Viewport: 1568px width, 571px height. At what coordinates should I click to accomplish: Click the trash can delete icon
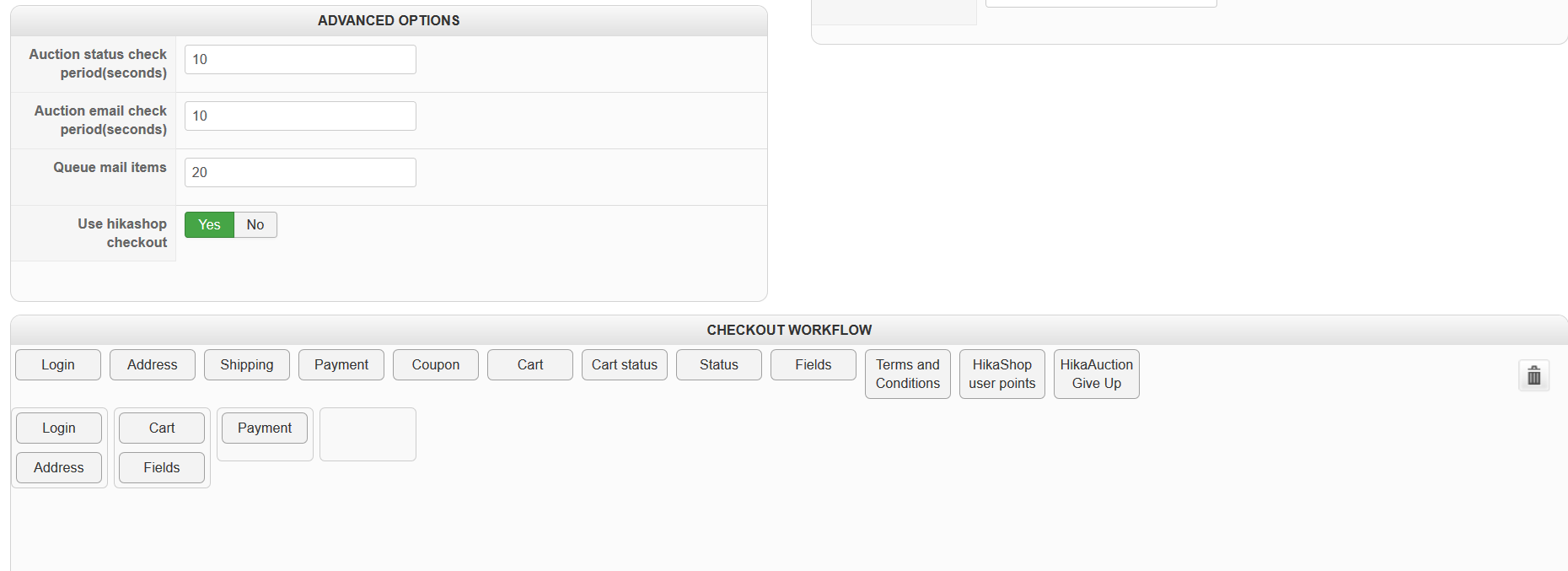(x=1533, y=375)
